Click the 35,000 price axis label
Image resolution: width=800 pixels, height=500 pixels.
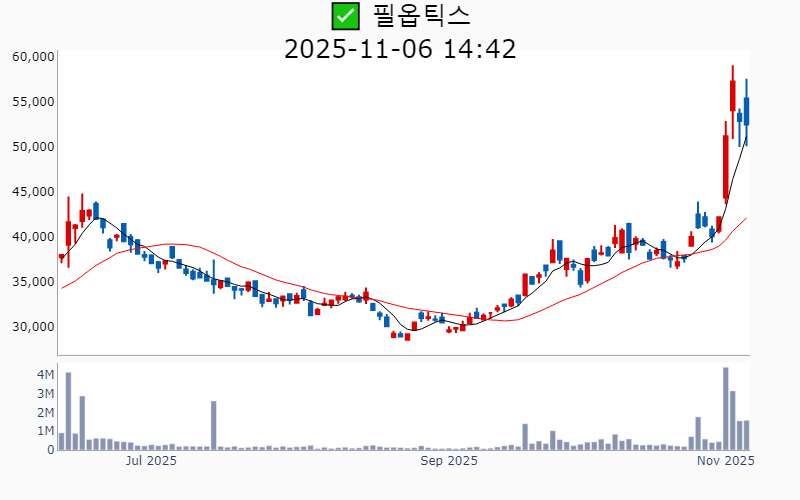tap(32, 282)
